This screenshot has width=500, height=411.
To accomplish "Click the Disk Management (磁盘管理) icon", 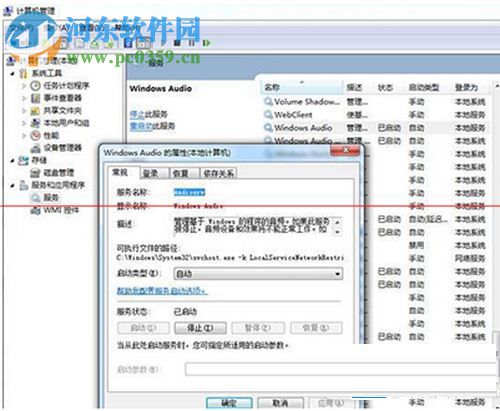I will (x=35, y=173).
